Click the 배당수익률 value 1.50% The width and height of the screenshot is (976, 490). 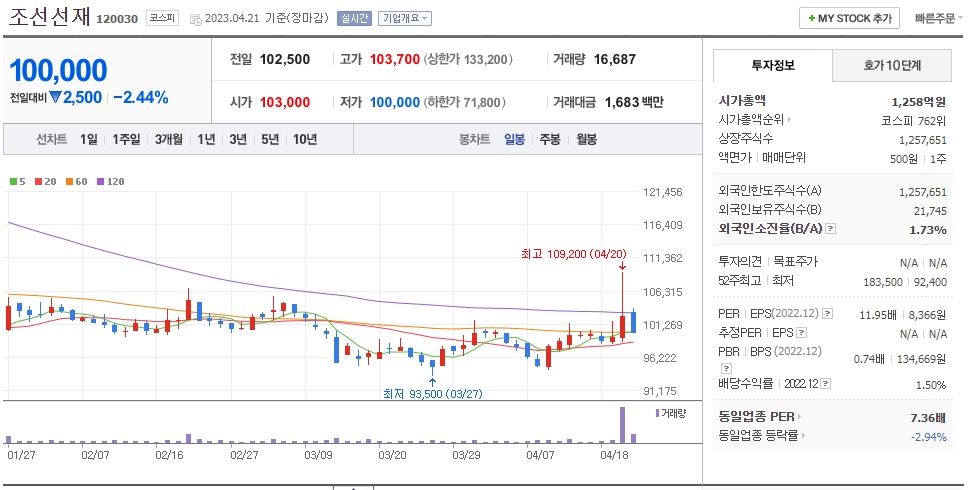[931, 385]
